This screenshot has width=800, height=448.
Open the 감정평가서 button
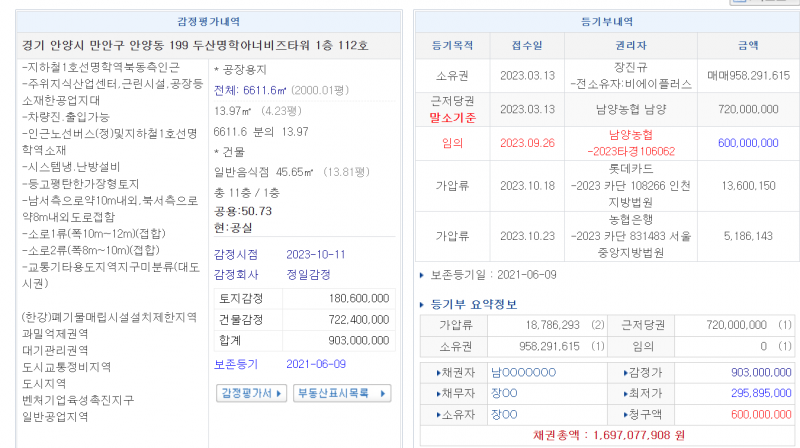[250, 392]
